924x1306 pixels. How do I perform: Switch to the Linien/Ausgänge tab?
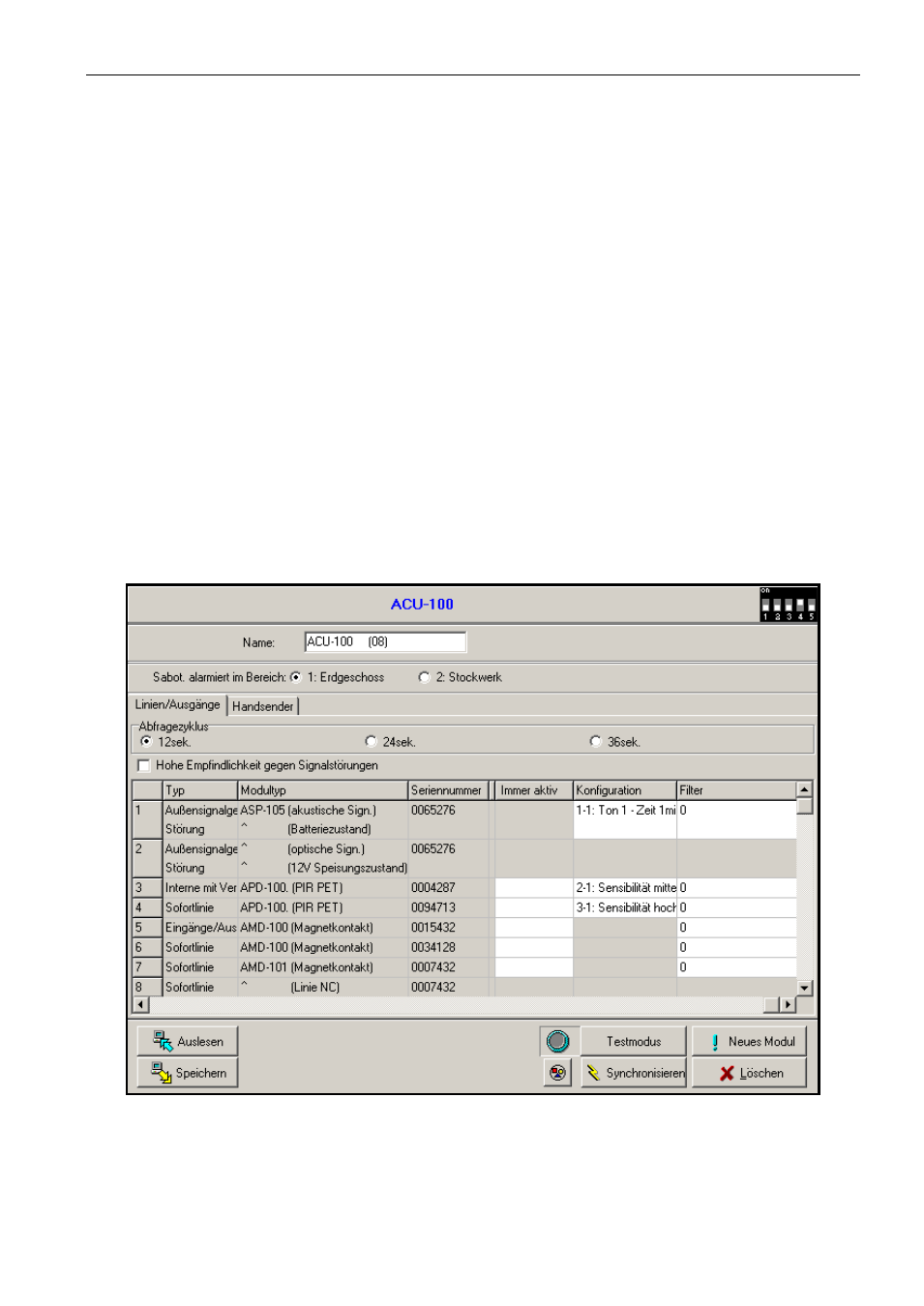(x=178, y=705)
